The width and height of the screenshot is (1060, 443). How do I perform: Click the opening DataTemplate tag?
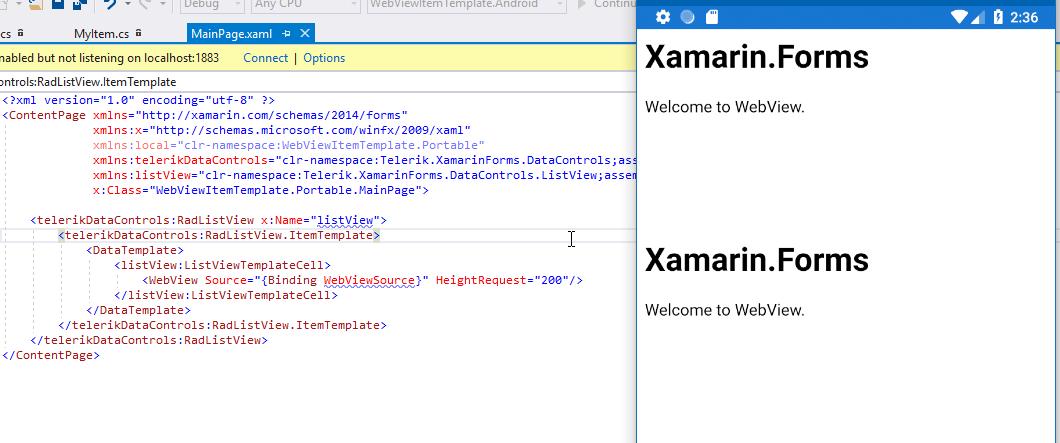(x=135, y=250)
